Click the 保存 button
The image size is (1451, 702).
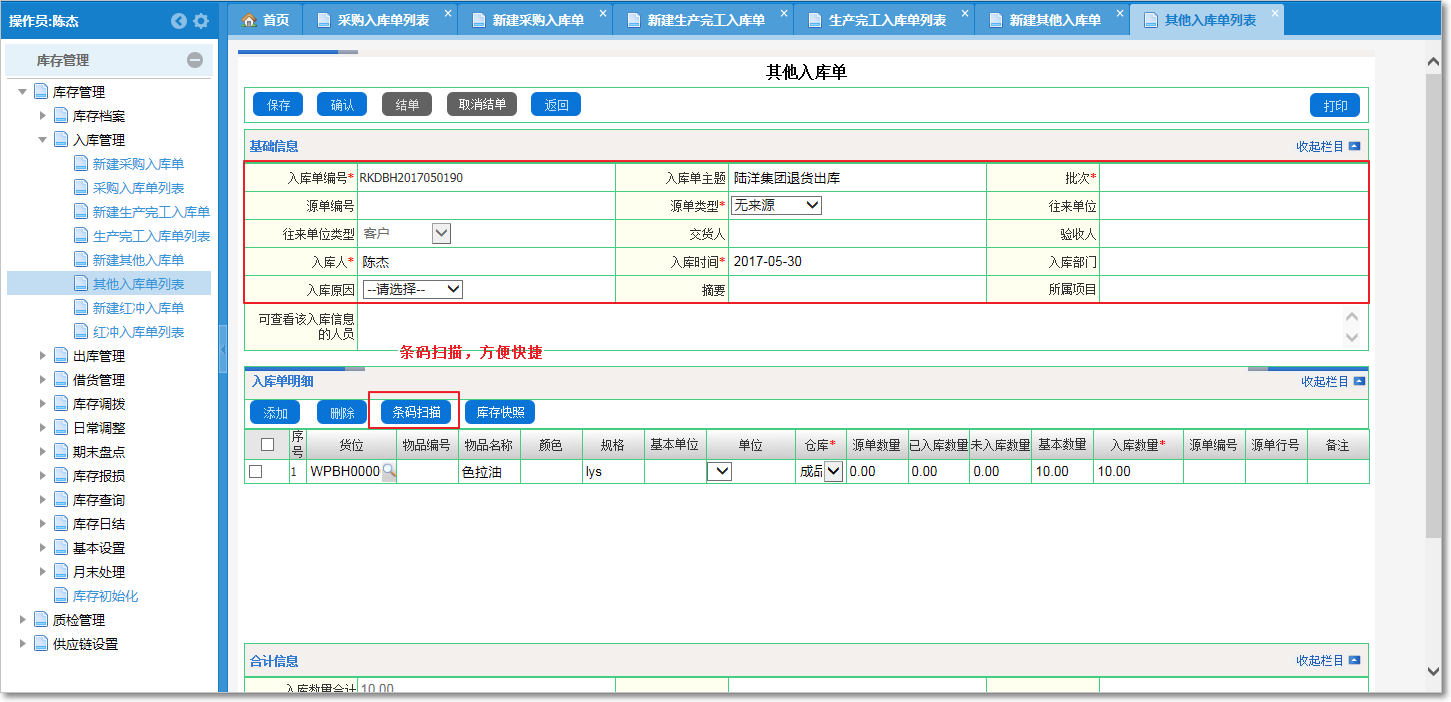(278, 105)
